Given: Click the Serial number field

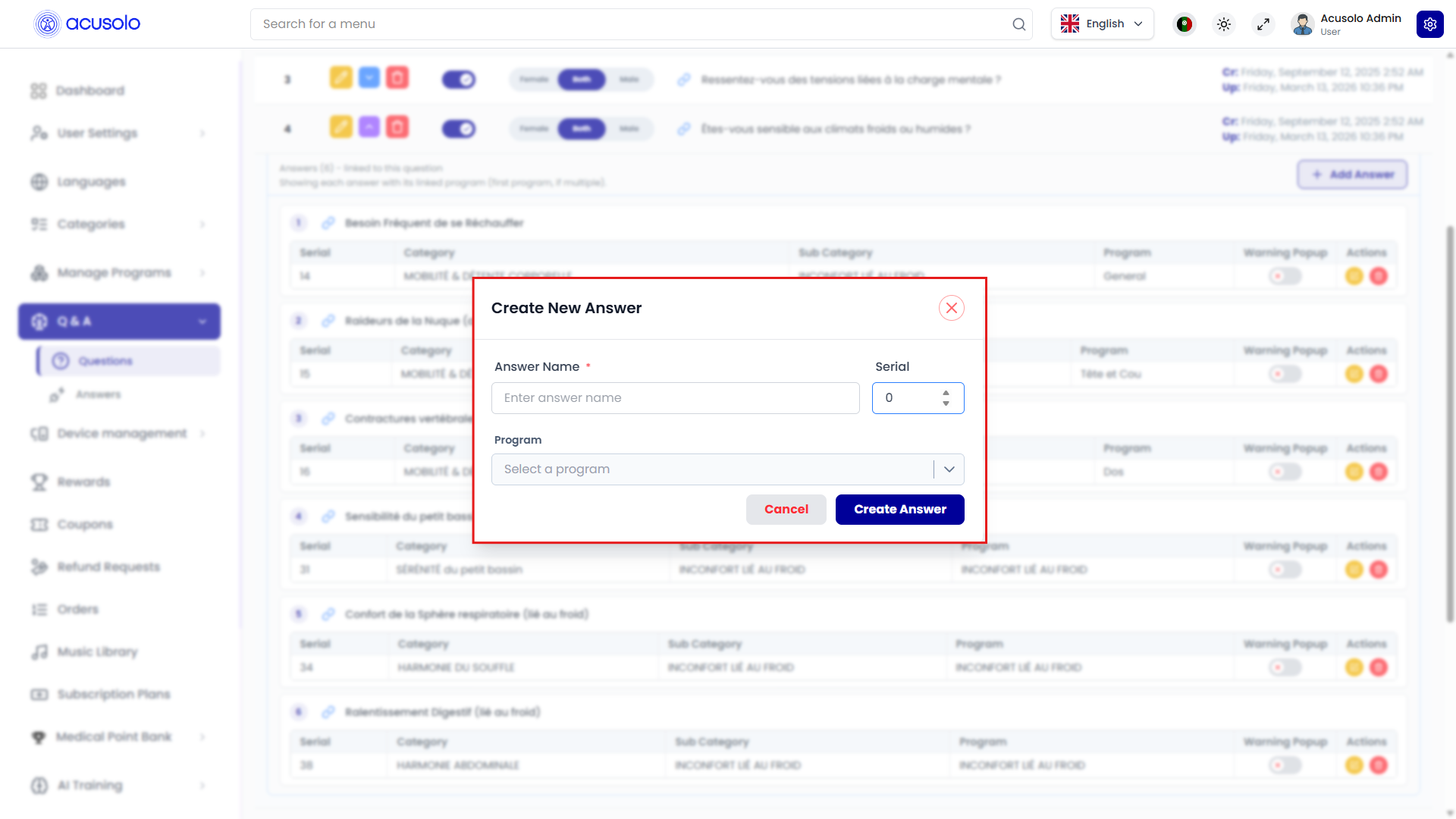Looking at the screenshot, I should (x=918, y=398).
